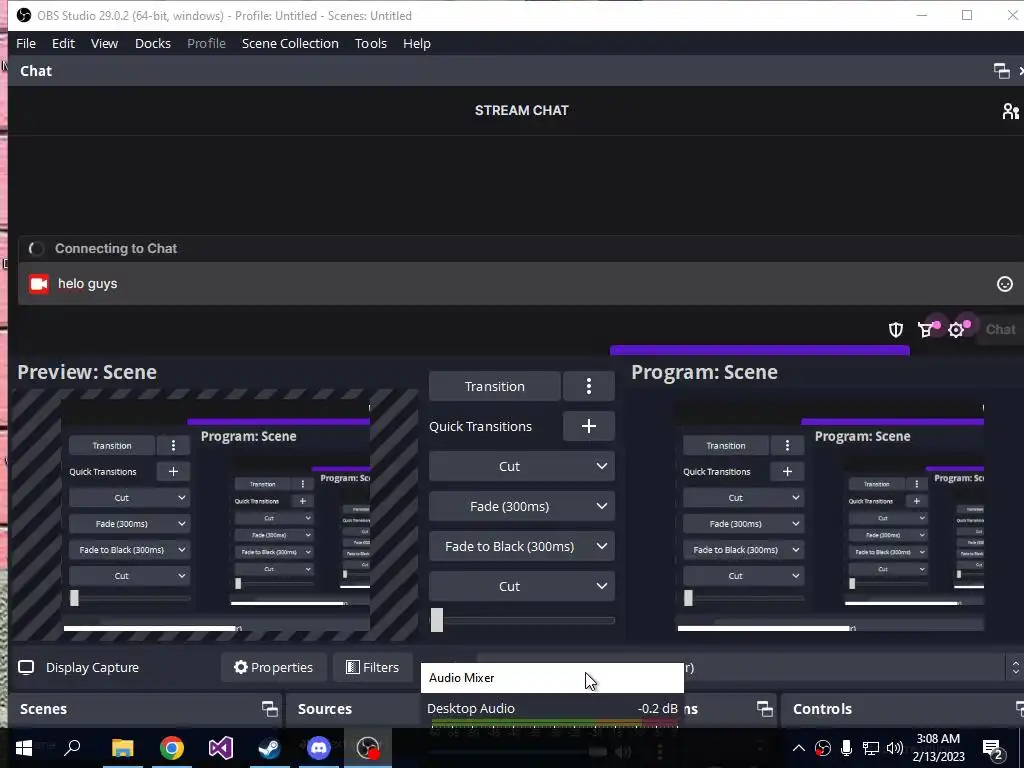Open the Scene Collection menu

(290, 43)
